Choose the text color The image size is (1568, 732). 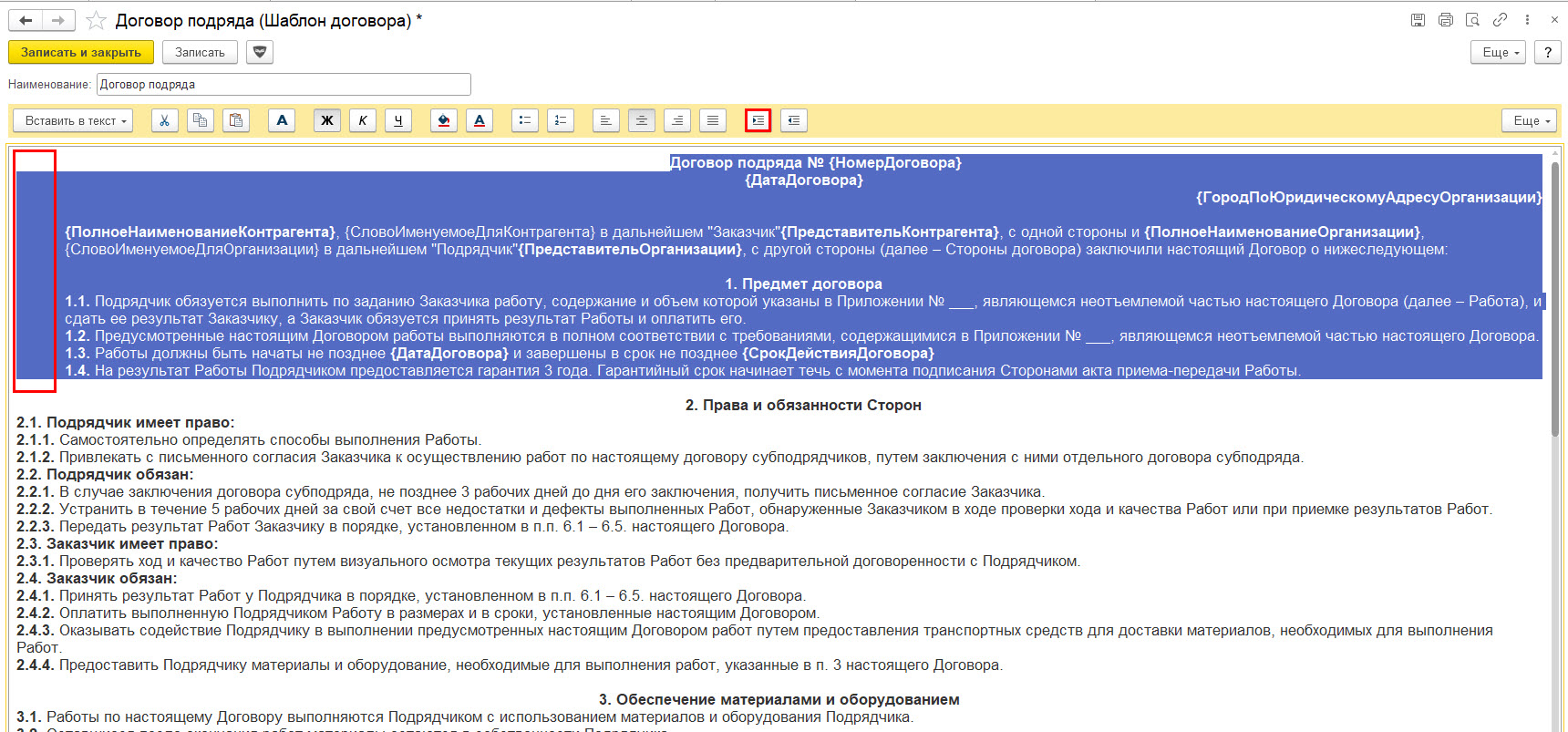pyautogui.click(x=480, y=120)
